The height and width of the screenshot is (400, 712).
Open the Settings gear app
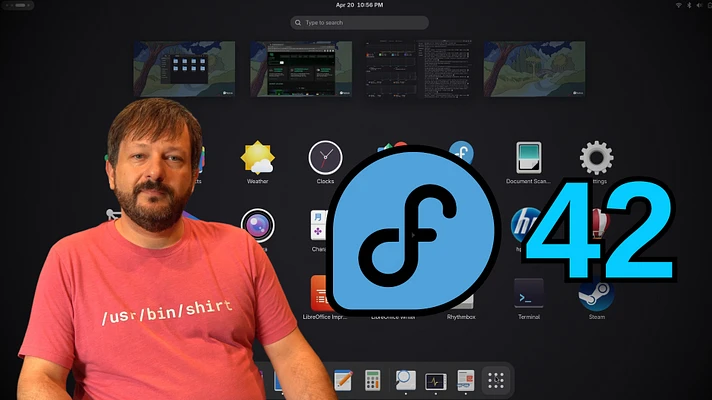(596, 158)
